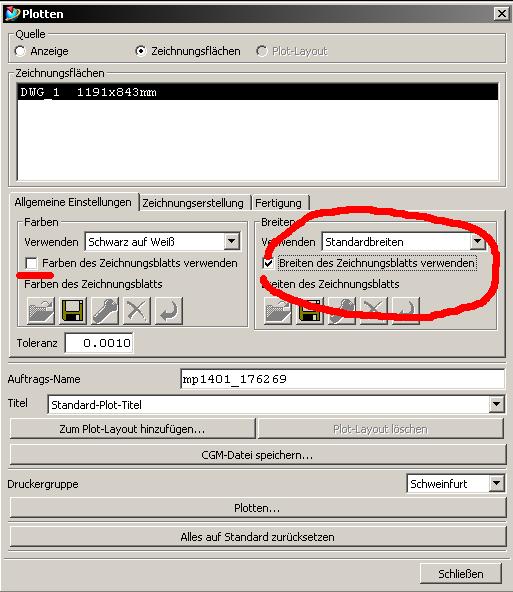Switch to the Zeichnungserstellung tab

point(193,203)
